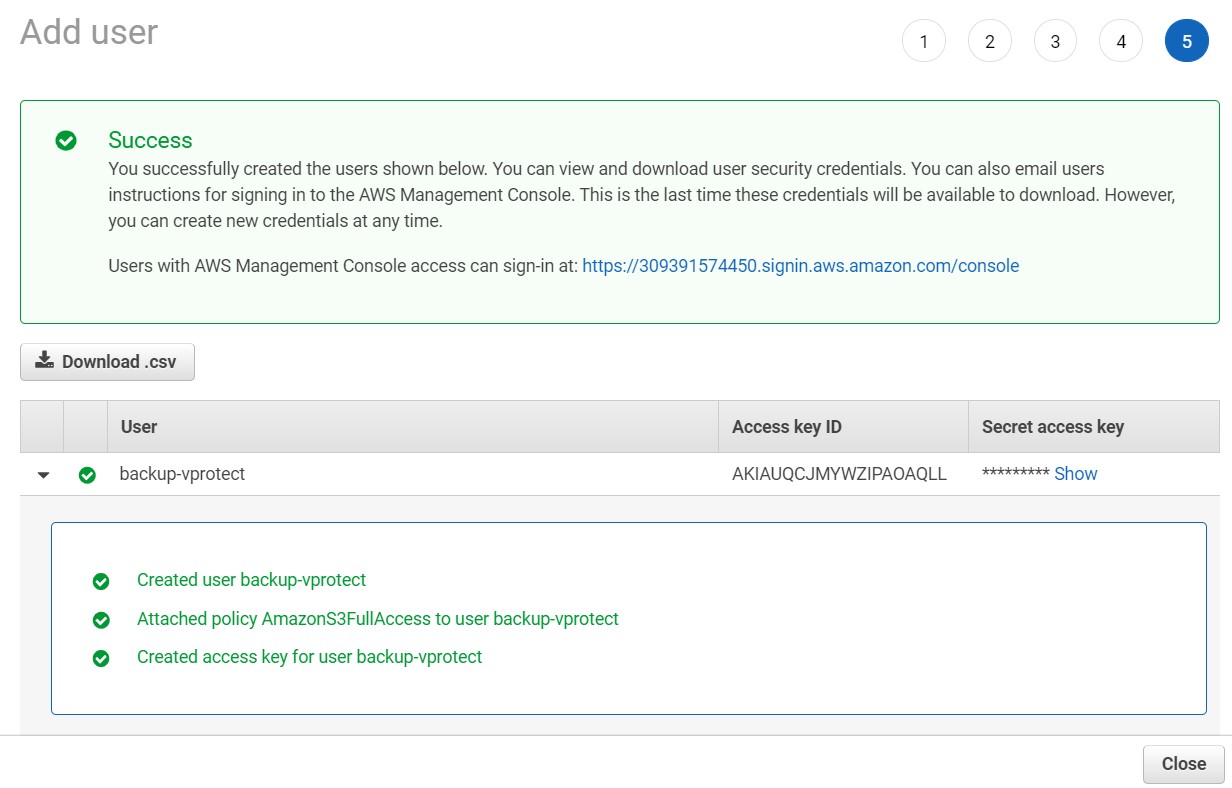
Task: Go to wizard step 3
Action: (x=1055, y=42)
